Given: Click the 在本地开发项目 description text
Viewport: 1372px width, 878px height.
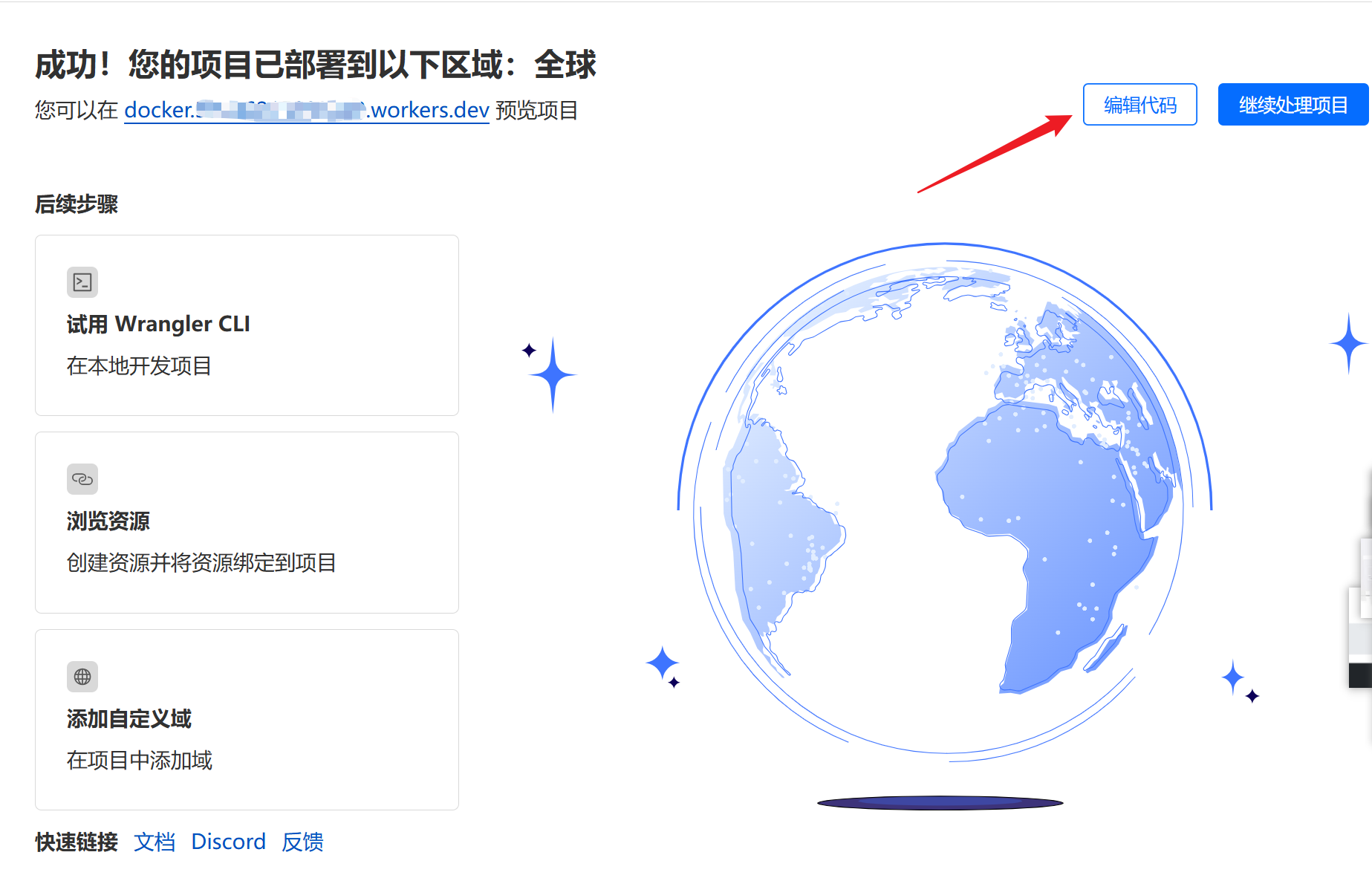Looking at the screenshot, I should pyautogui.click(x=138, y=365).
